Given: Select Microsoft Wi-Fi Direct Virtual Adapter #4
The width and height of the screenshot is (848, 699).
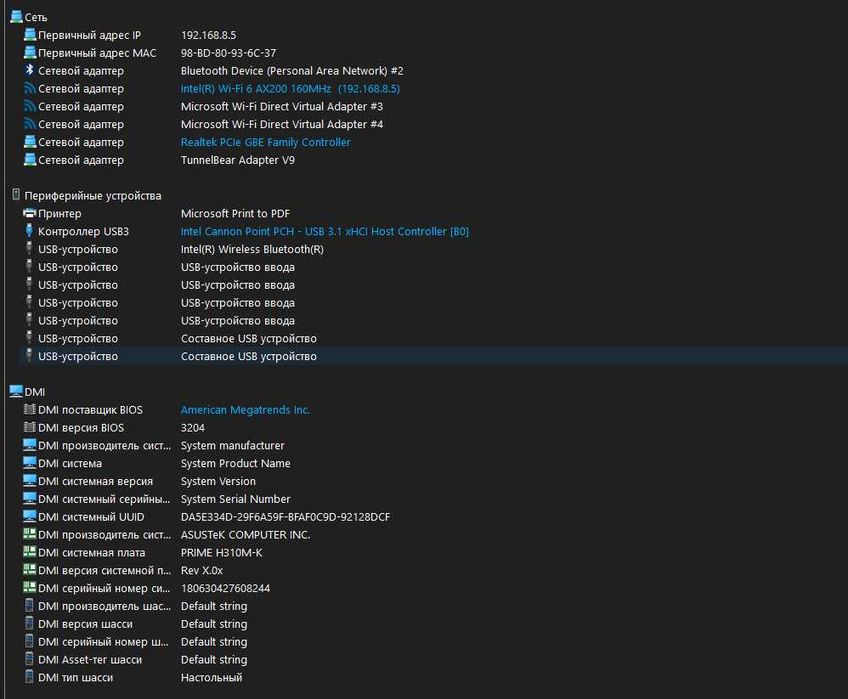Looking at the screenshot, I should (282, 124).
